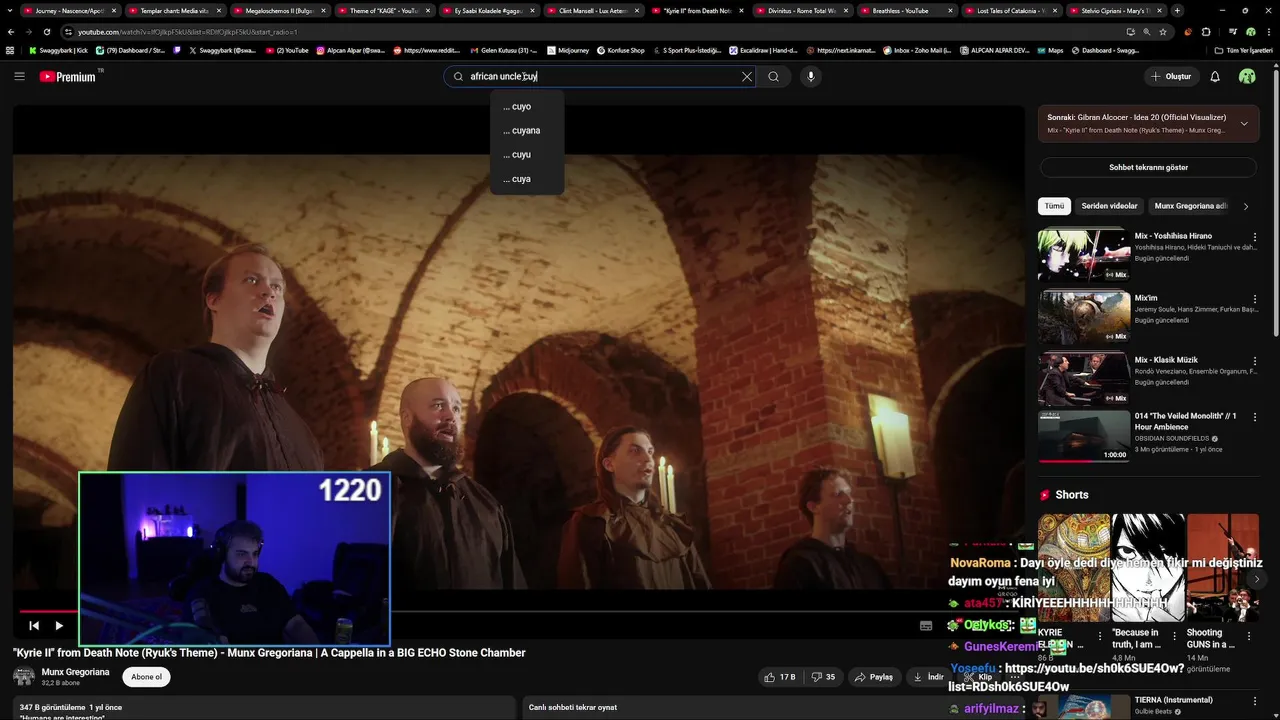Viewport: 1280px width, 720px height.
Task: Dislike the video (35 thumbs down)
Action: [823, 677]
